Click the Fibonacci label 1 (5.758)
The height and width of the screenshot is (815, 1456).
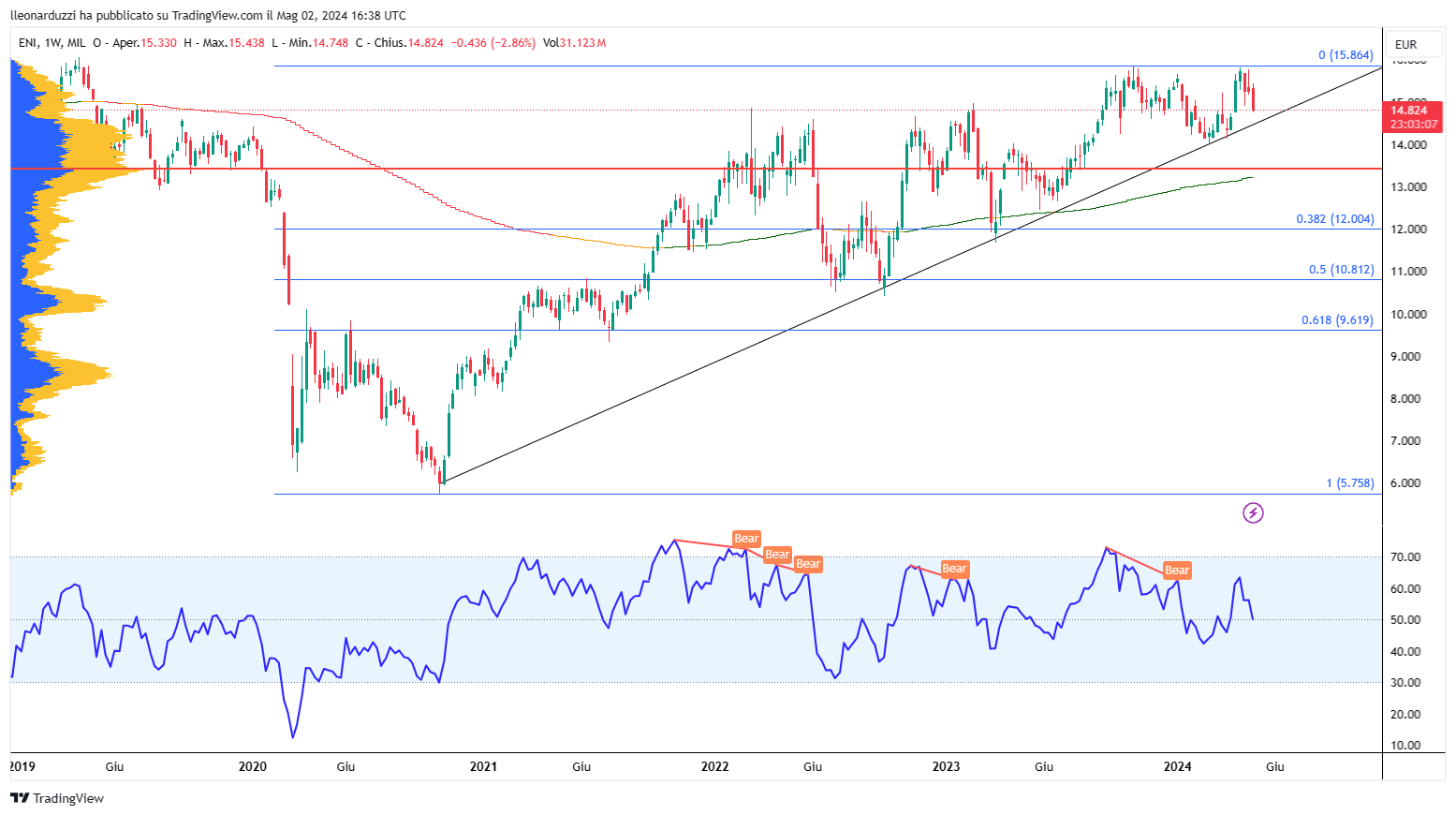click(1350, 483)
